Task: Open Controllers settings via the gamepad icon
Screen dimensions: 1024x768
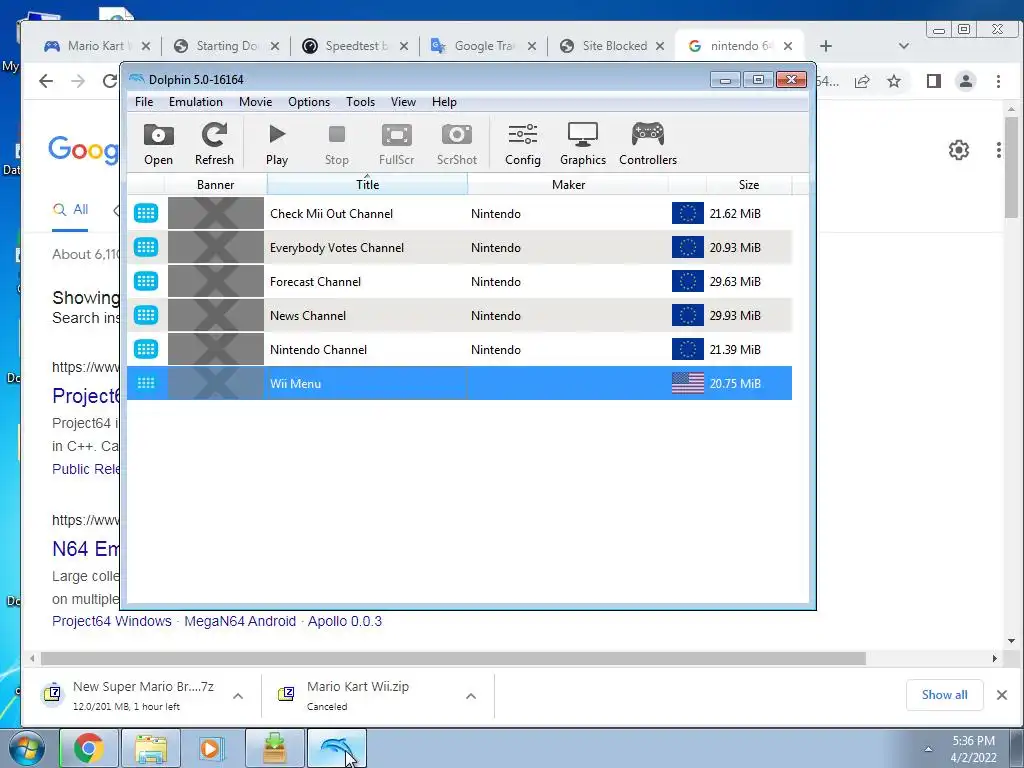Action: (648, 144)
